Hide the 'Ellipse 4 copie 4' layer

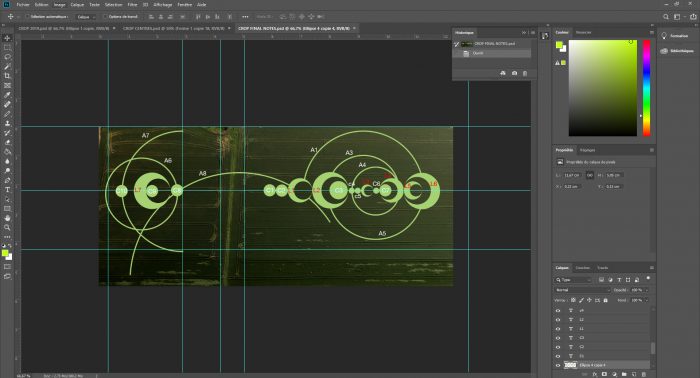pyautogui.click(x=558, y=365)
